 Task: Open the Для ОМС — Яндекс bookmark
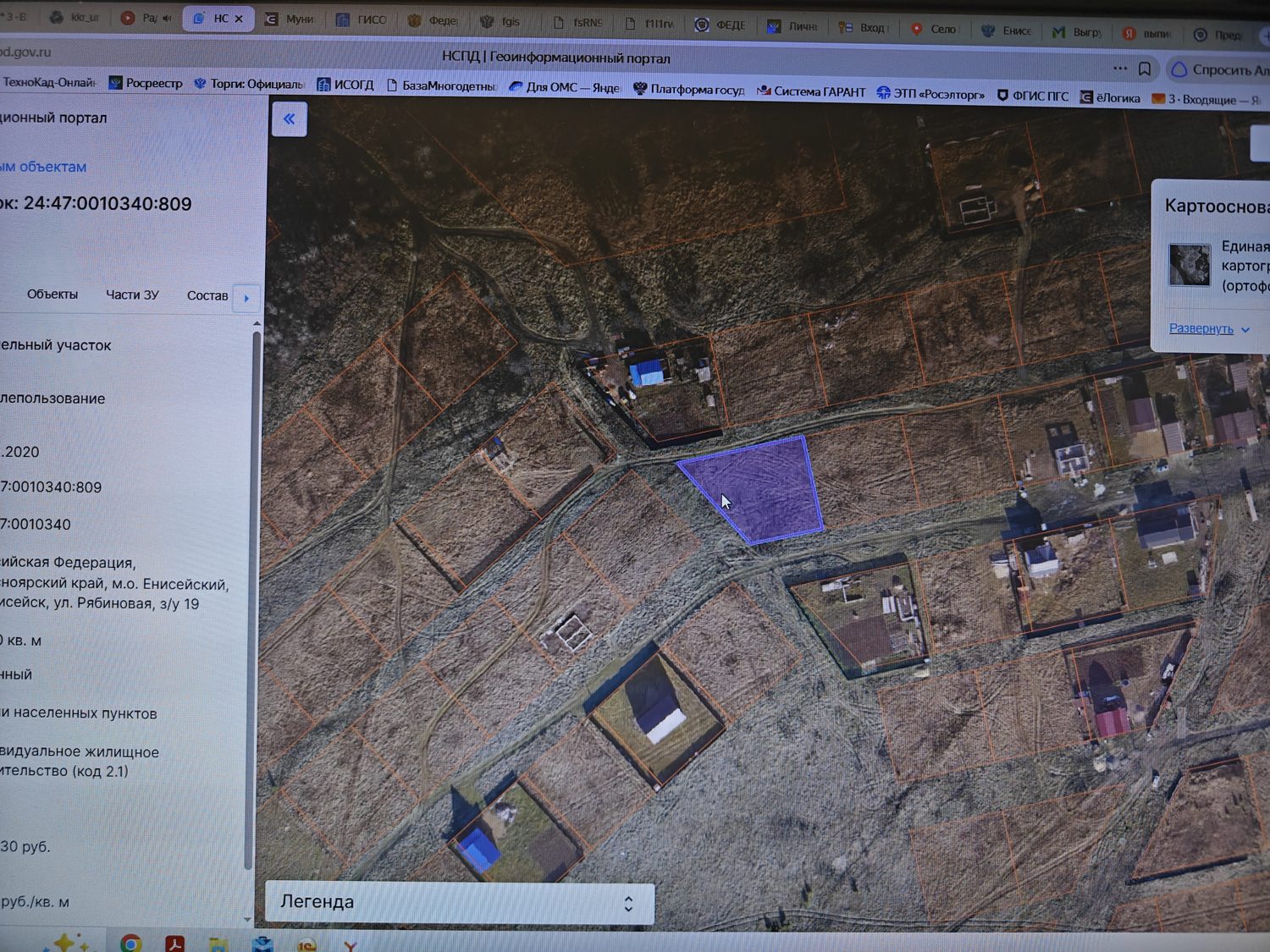tap(565, 87)
